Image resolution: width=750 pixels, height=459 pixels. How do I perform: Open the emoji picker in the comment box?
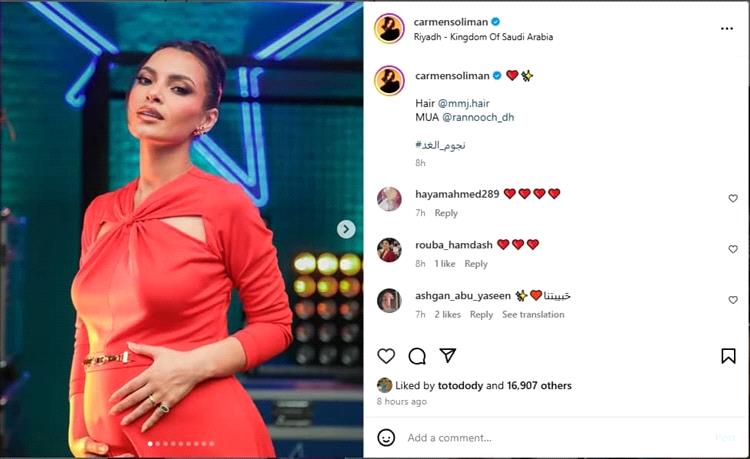pos(386,437)
